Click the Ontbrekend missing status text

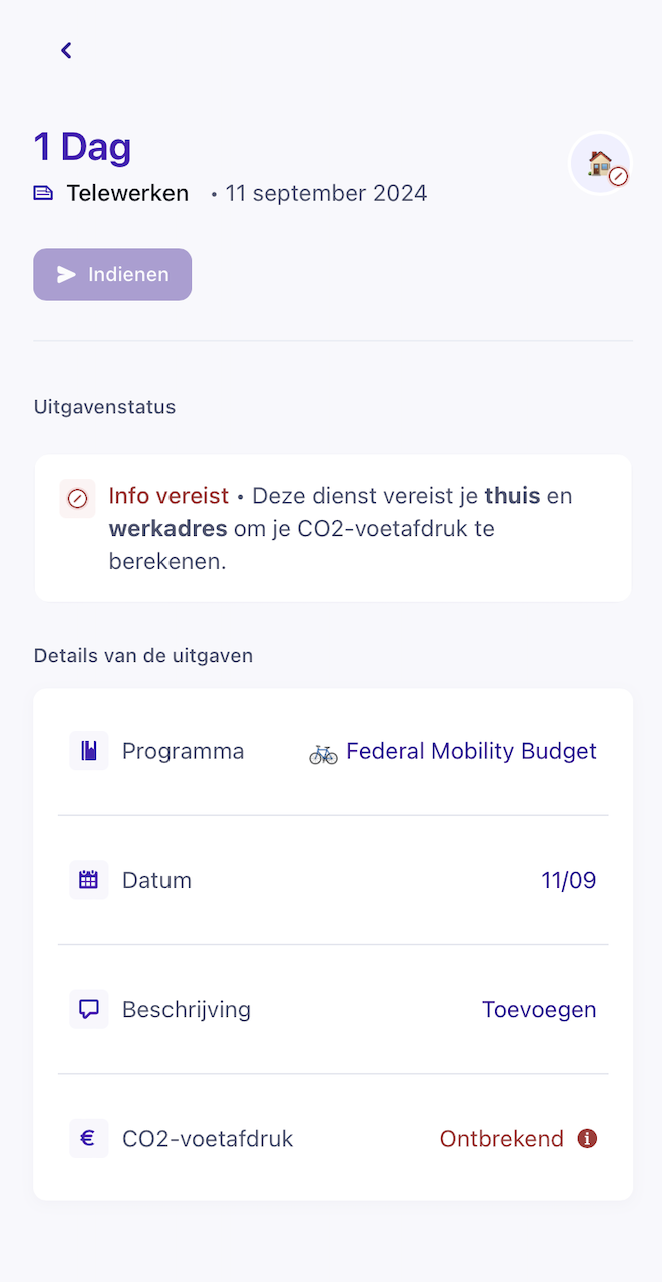pyautogui.click(x=501, y=1138)
